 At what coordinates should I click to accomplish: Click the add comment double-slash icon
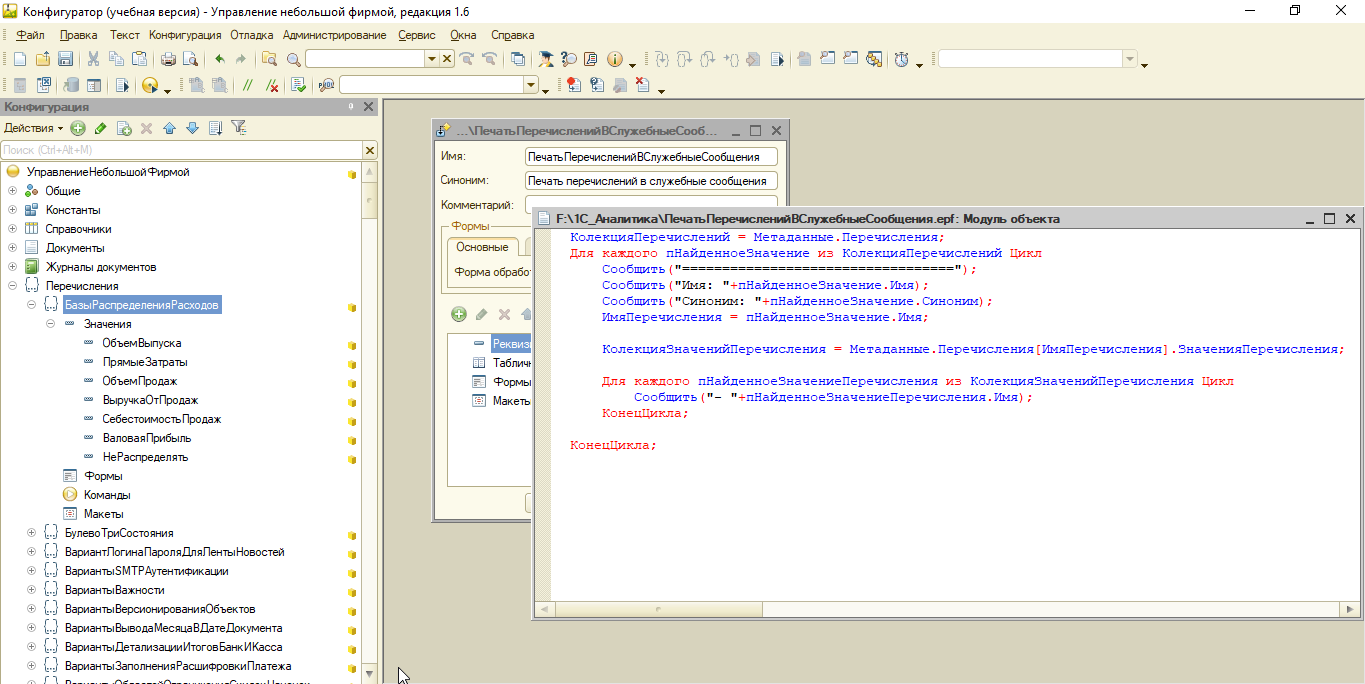(247, 86)
